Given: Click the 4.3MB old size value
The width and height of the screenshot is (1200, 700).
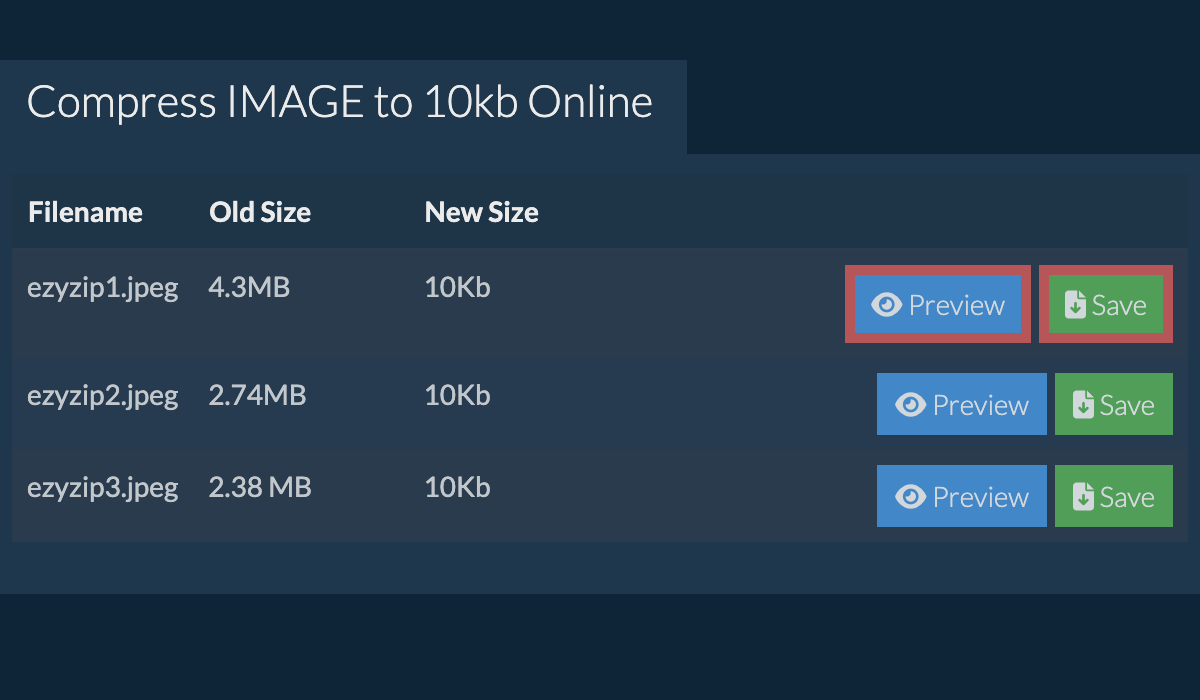Looking at the screenshot, I should pyautogui.click(x=249, y=289).
